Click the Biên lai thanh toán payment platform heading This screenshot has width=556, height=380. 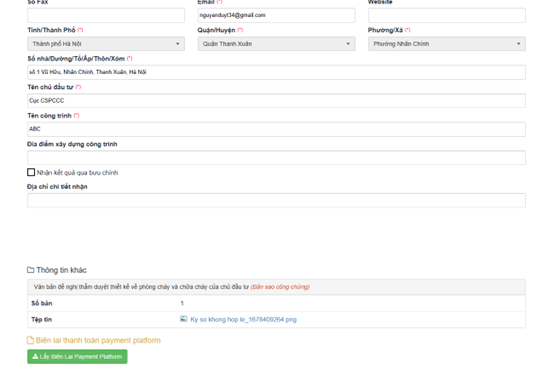98,340
